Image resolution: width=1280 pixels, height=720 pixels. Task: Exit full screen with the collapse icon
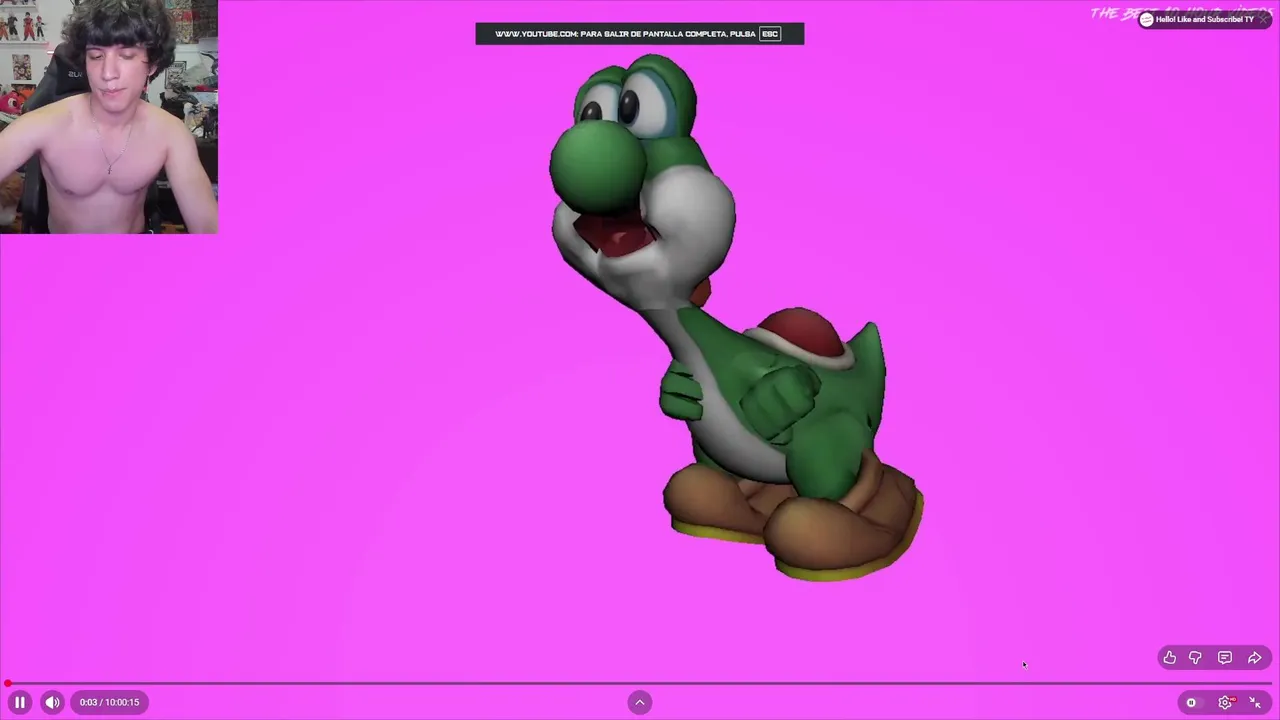(1255, 702)
